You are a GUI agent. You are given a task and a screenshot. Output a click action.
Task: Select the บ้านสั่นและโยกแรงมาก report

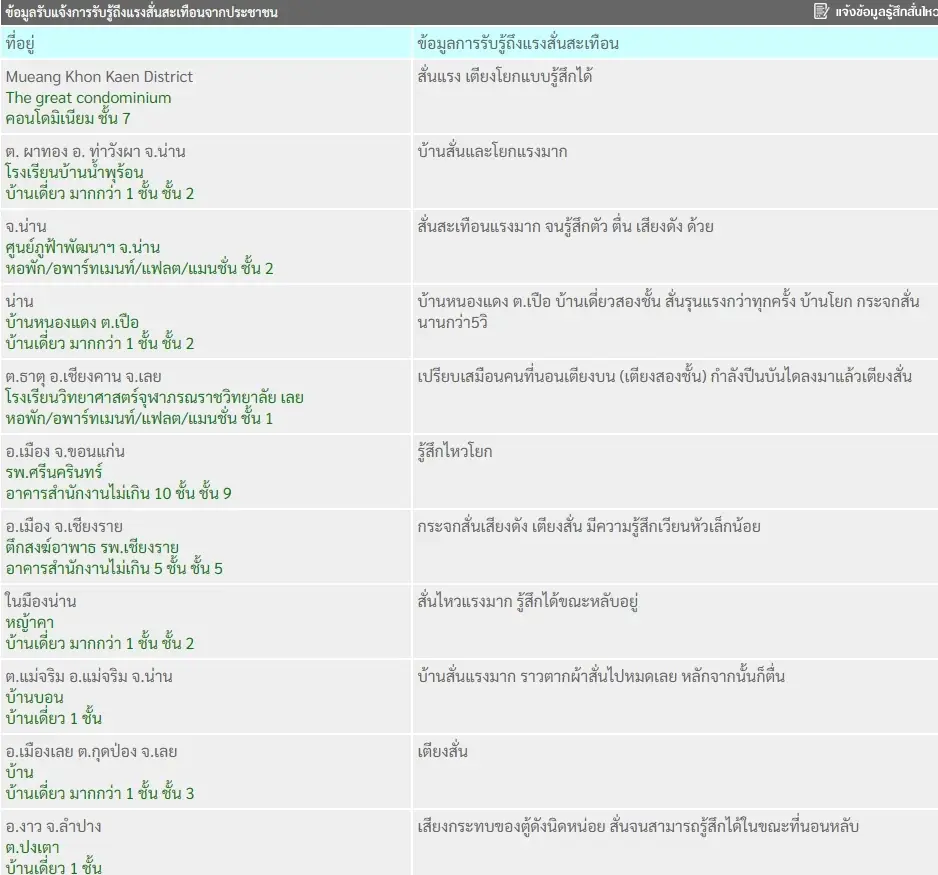492,151
